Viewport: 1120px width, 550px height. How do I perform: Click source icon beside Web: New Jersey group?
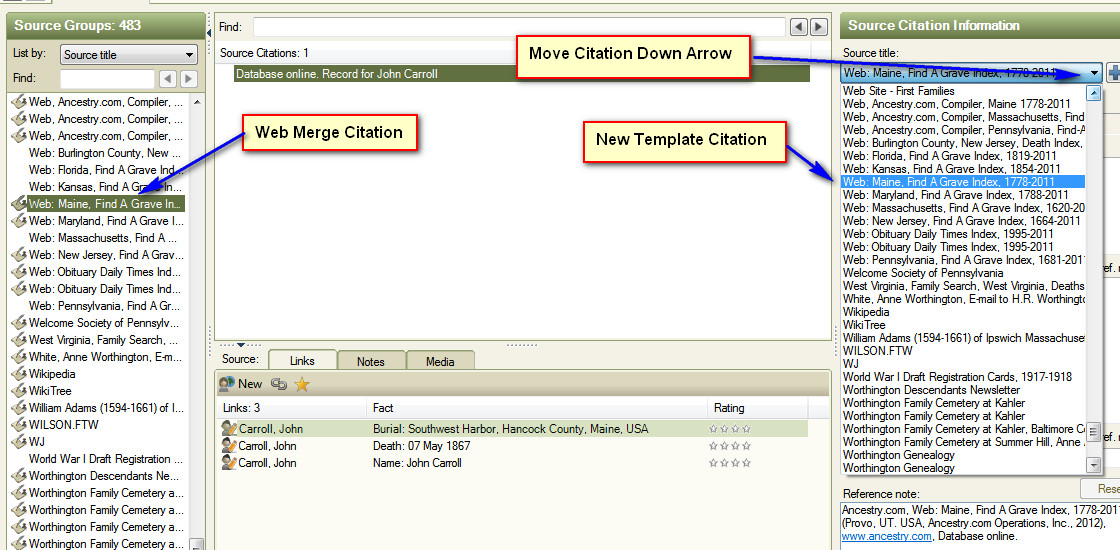[19, 254]
